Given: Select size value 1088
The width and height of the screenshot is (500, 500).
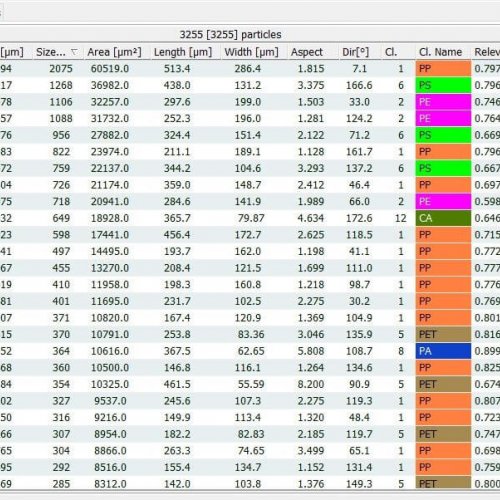Looking at the screenshot, I should point(61,119).
